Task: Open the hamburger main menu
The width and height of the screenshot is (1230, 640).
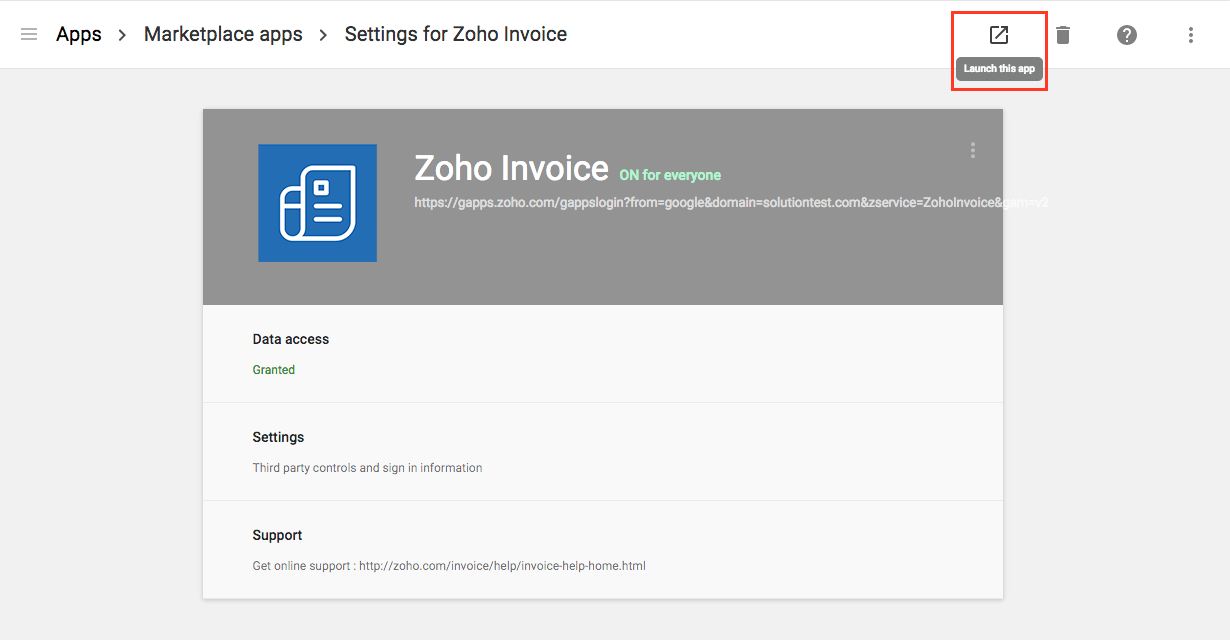Action: point(29,34)
